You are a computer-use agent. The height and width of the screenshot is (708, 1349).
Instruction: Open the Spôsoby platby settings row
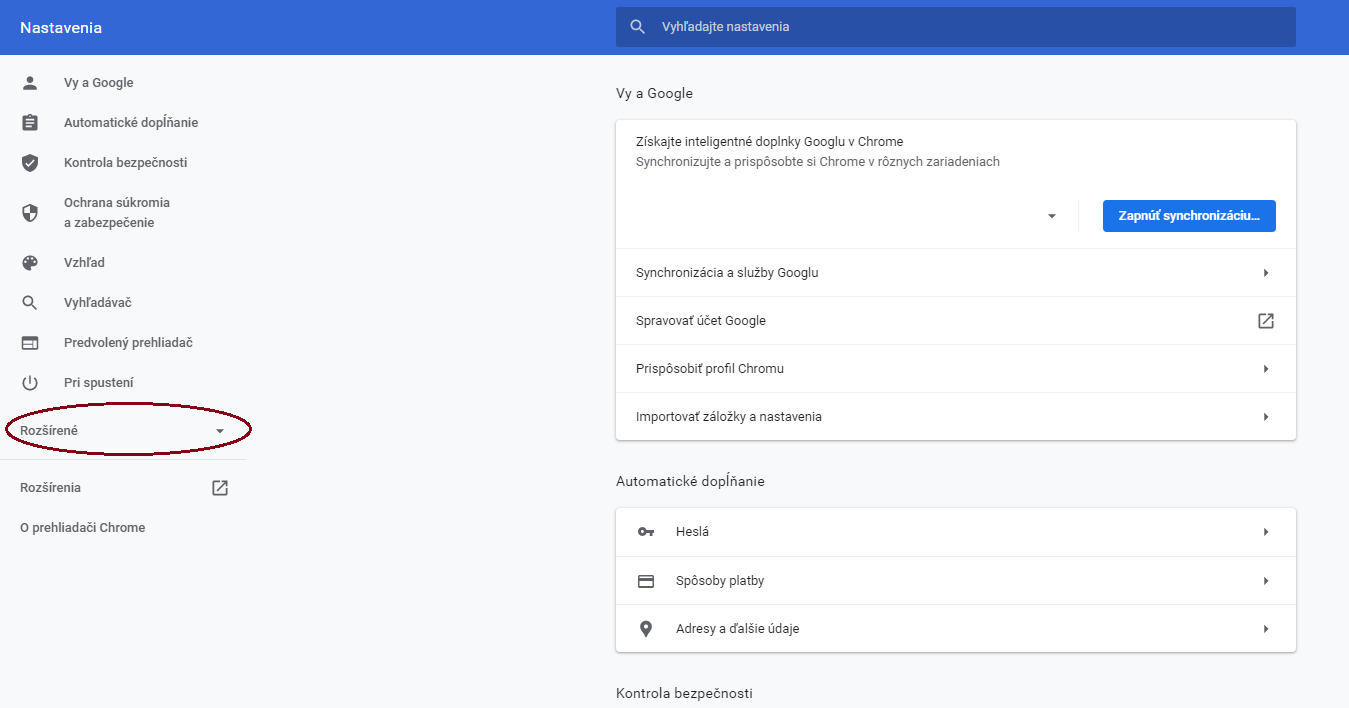click(x=956, y=581)
